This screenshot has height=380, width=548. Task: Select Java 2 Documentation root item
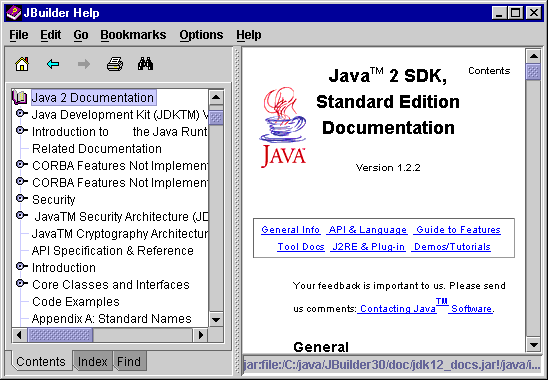[93, 98]
